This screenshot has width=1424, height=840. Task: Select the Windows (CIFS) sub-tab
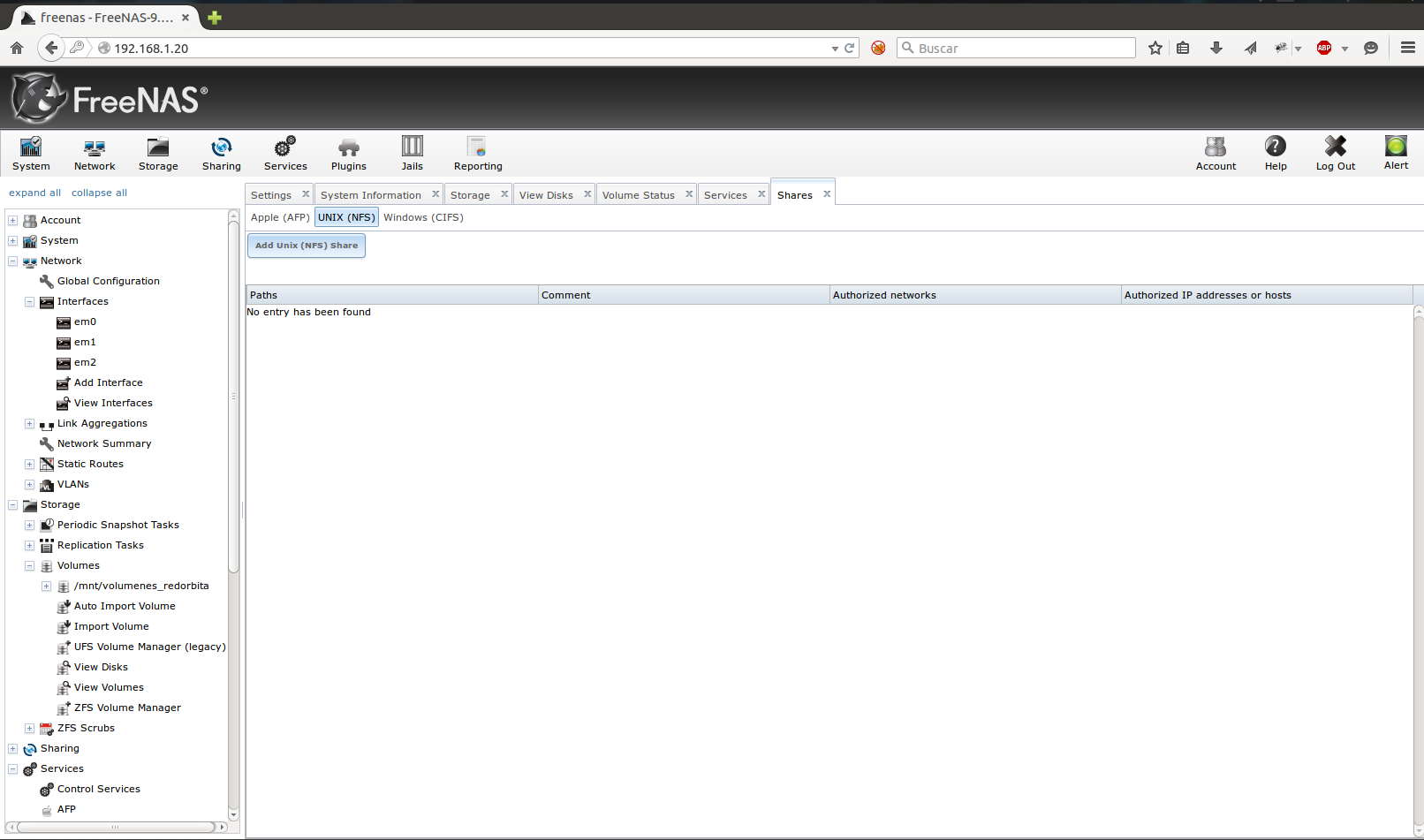click(x=423, y=217)
